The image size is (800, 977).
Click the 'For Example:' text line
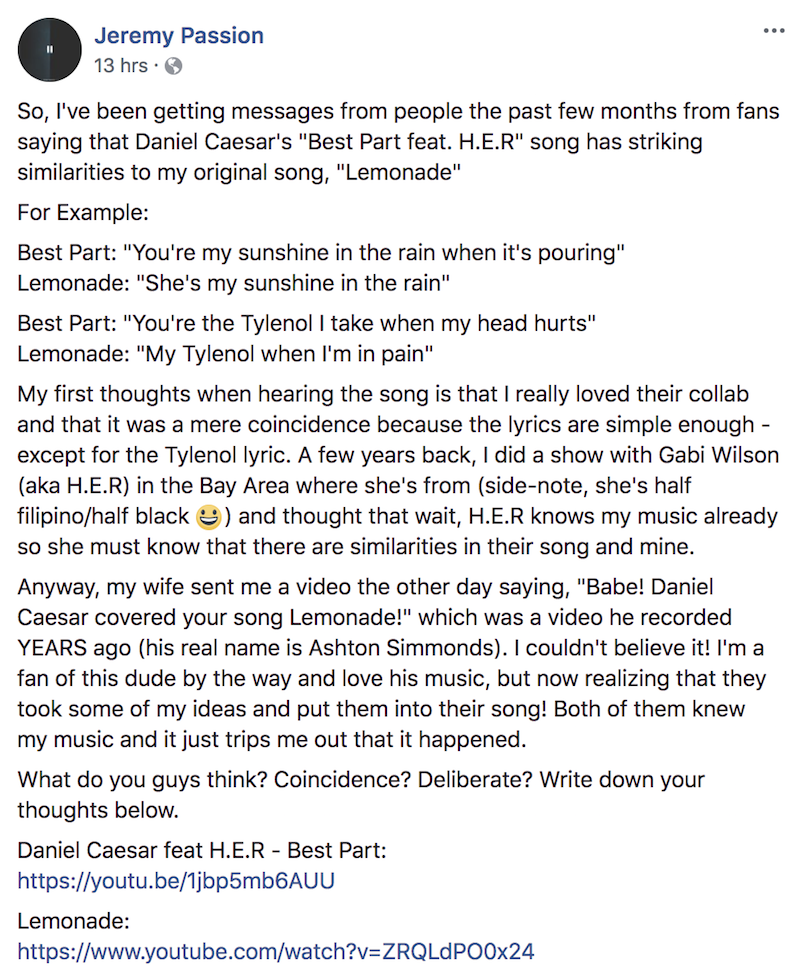83,213
